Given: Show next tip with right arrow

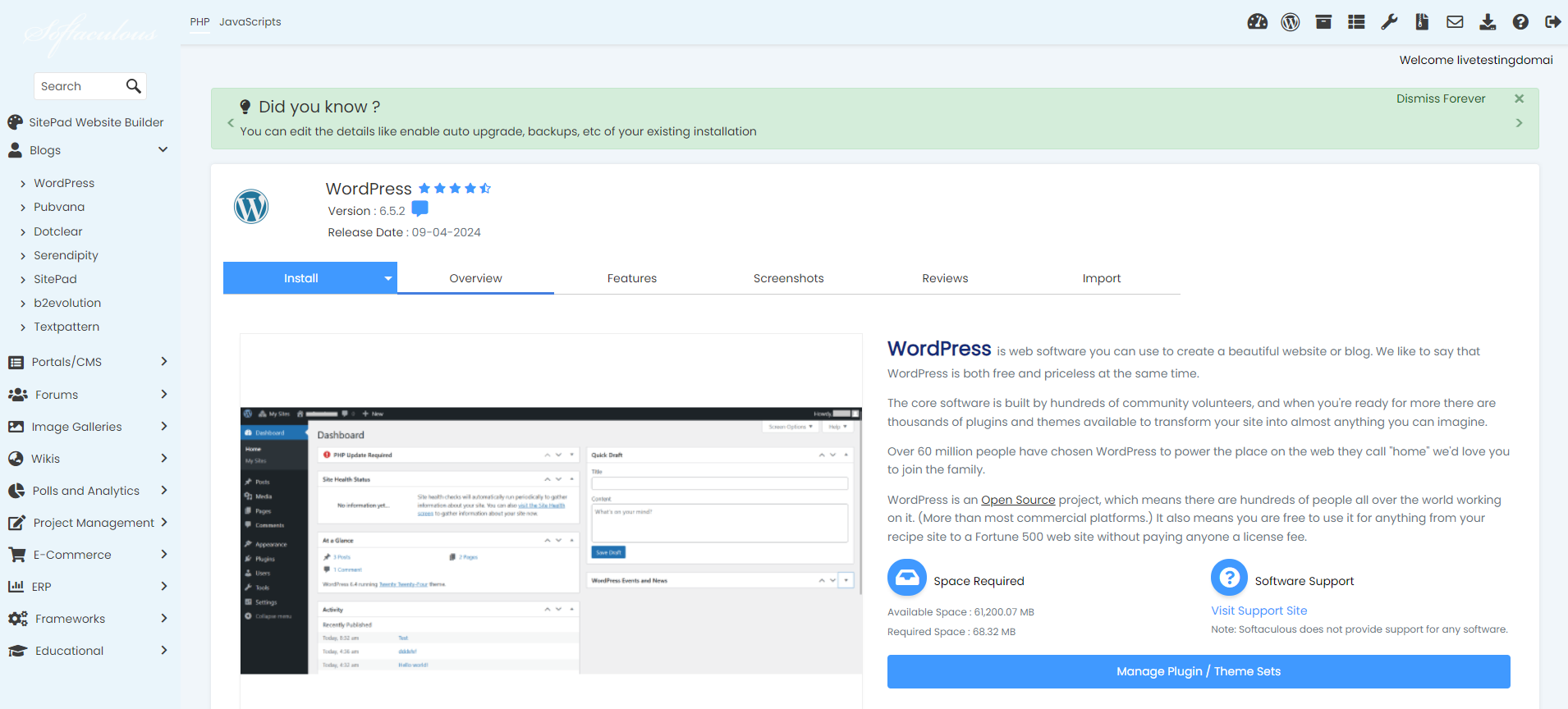Looking at the screenshot, I should [1519, 123].
